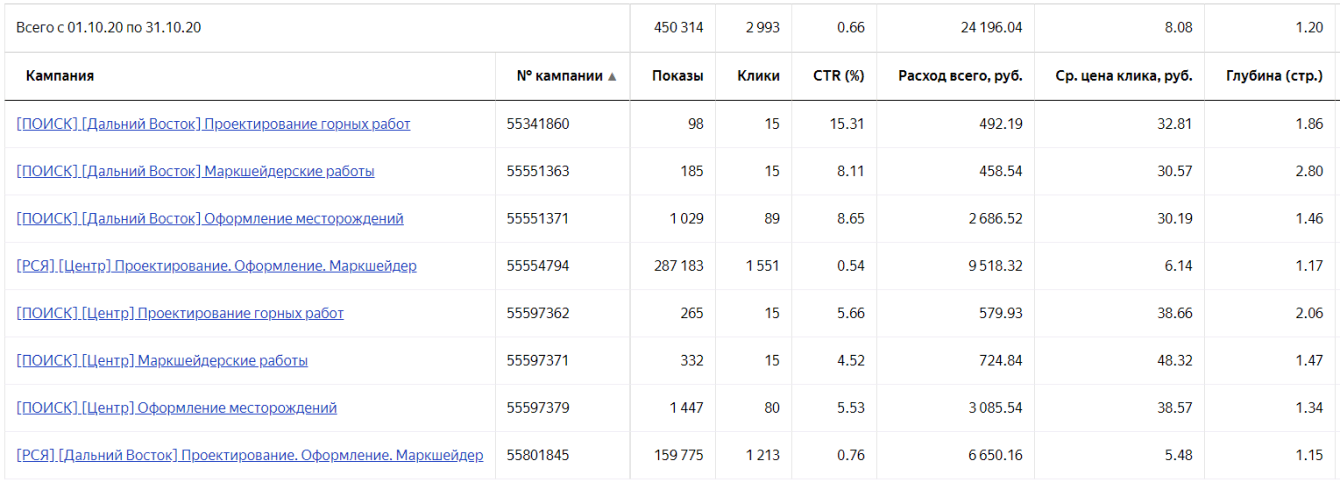Click the sort arrow next to № кампании
Screen dimensions: 1340x488
click(x=612, y=77)
